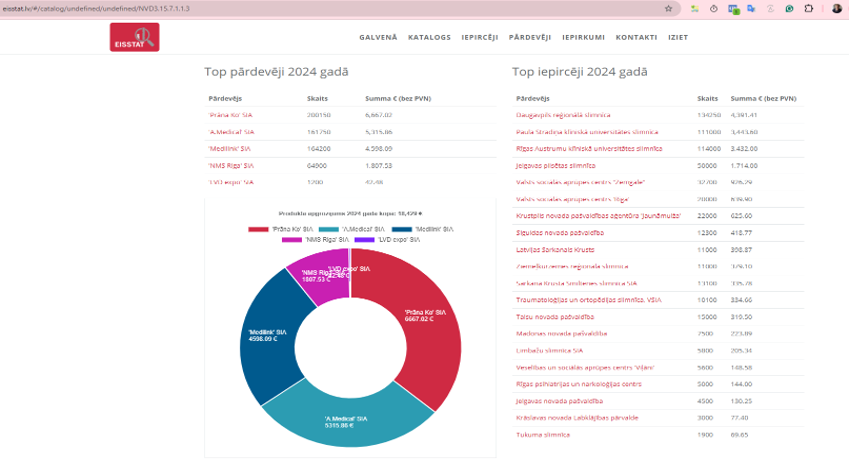Toggle 'LVD expo' SIA purple legend swatch
Screen dimensions: 849x461
click(364, 239)
